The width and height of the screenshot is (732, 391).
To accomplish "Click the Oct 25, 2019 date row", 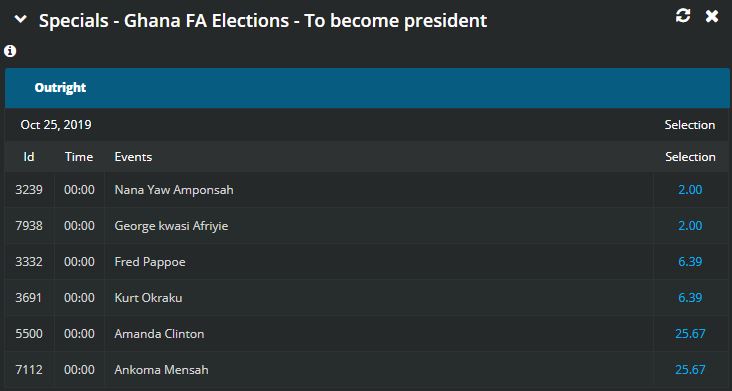I will 367,125.
